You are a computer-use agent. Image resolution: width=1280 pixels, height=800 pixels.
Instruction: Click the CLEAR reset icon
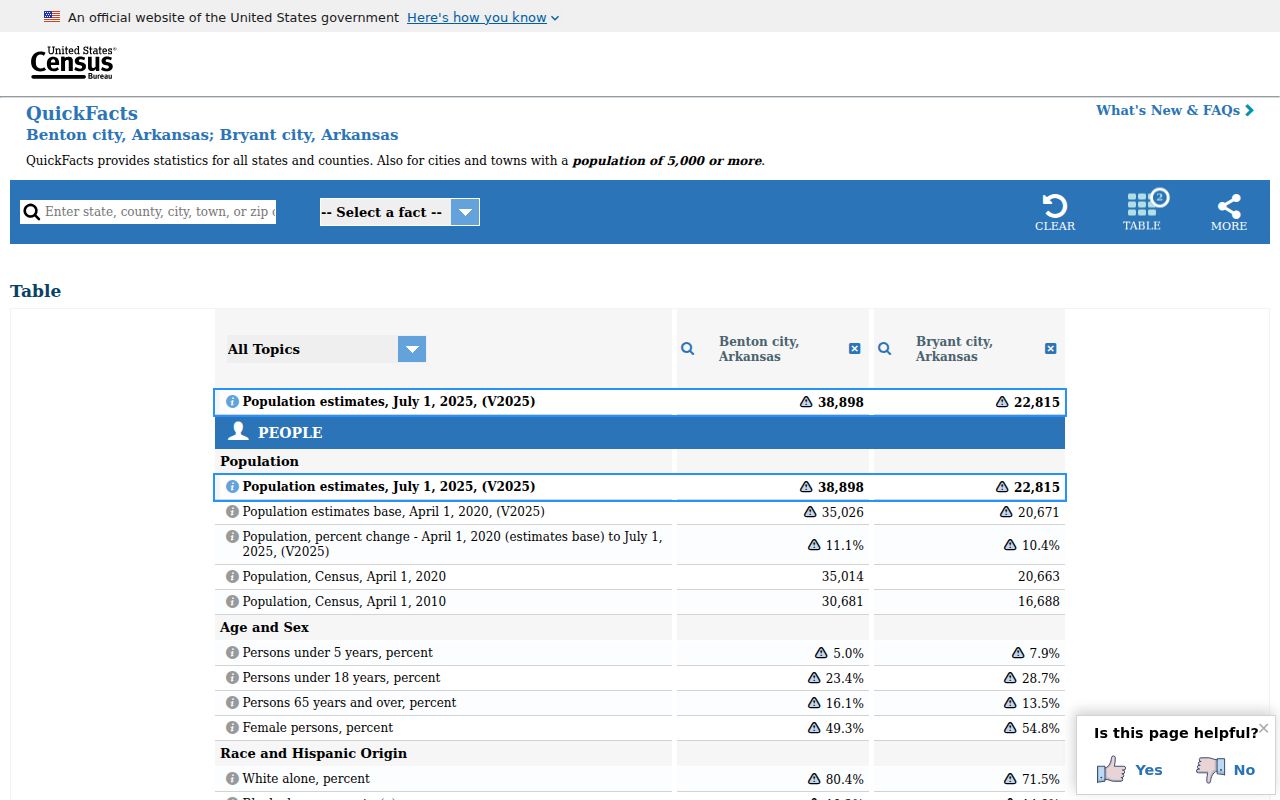(1055, 212)
